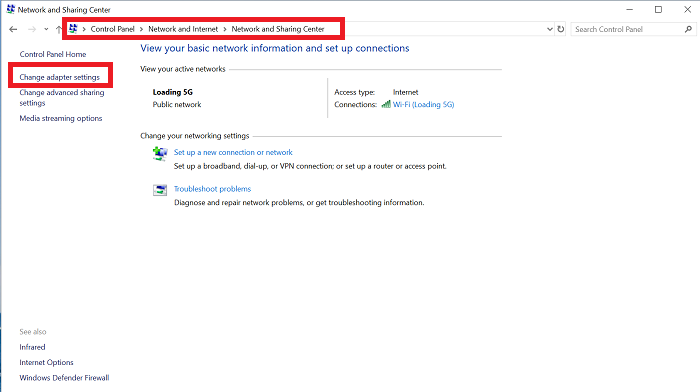Click the Wi-Fi signal strength icon
Image resolution: width=700 pixels, height=392 pixels.
pos(386,104)
